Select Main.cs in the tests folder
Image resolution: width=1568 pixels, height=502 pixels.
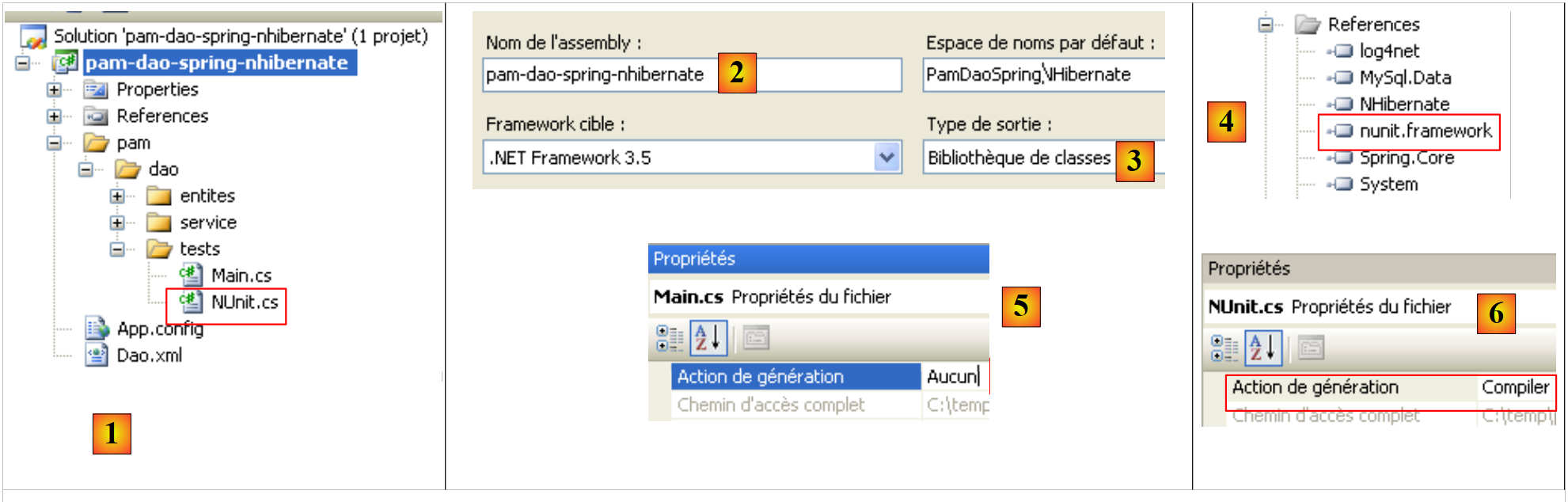[241, 276]
